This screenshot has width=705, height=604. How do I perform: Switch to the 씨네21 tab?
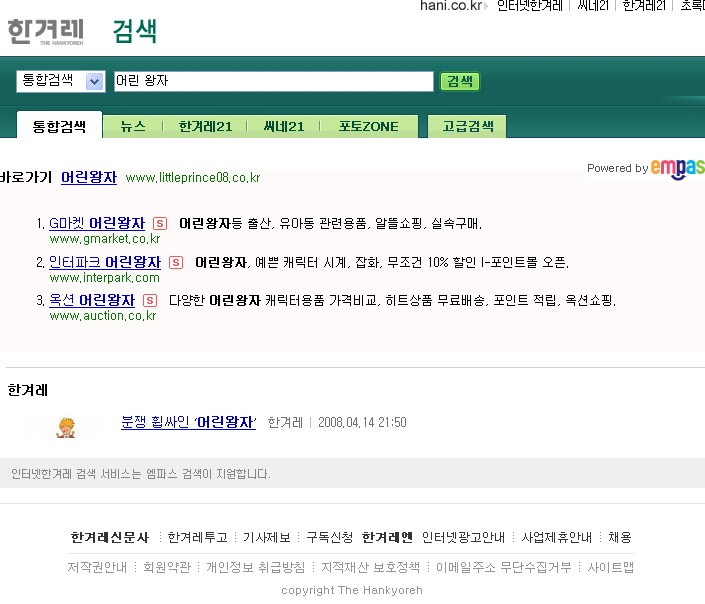point(284,126)
